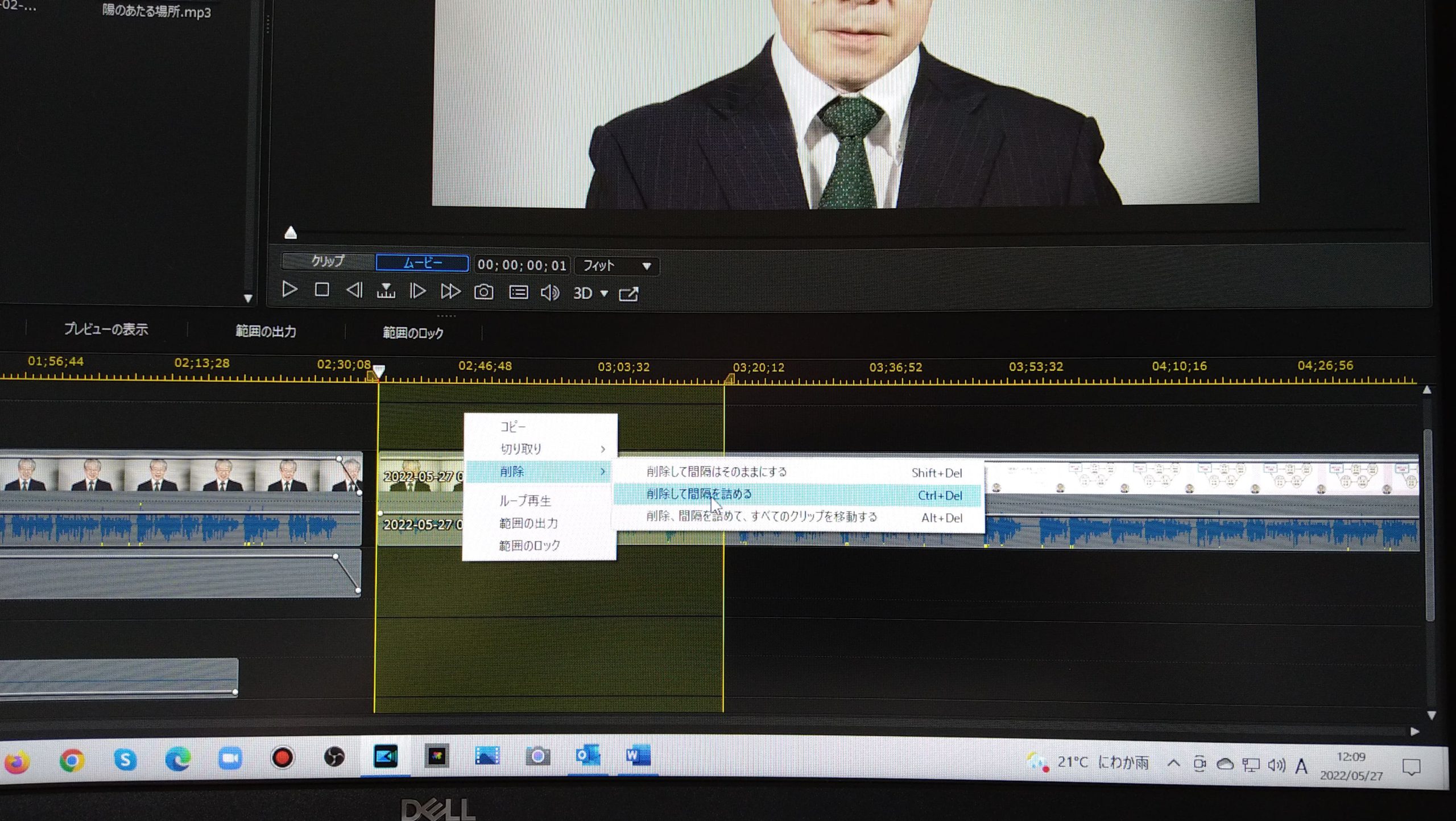Image resolution: width=1456 pixels, height=821 pixels.
Task: Choose 削除、間隔を詰めて、すべてのクリップを移動する
Action: tap(797, 517)
